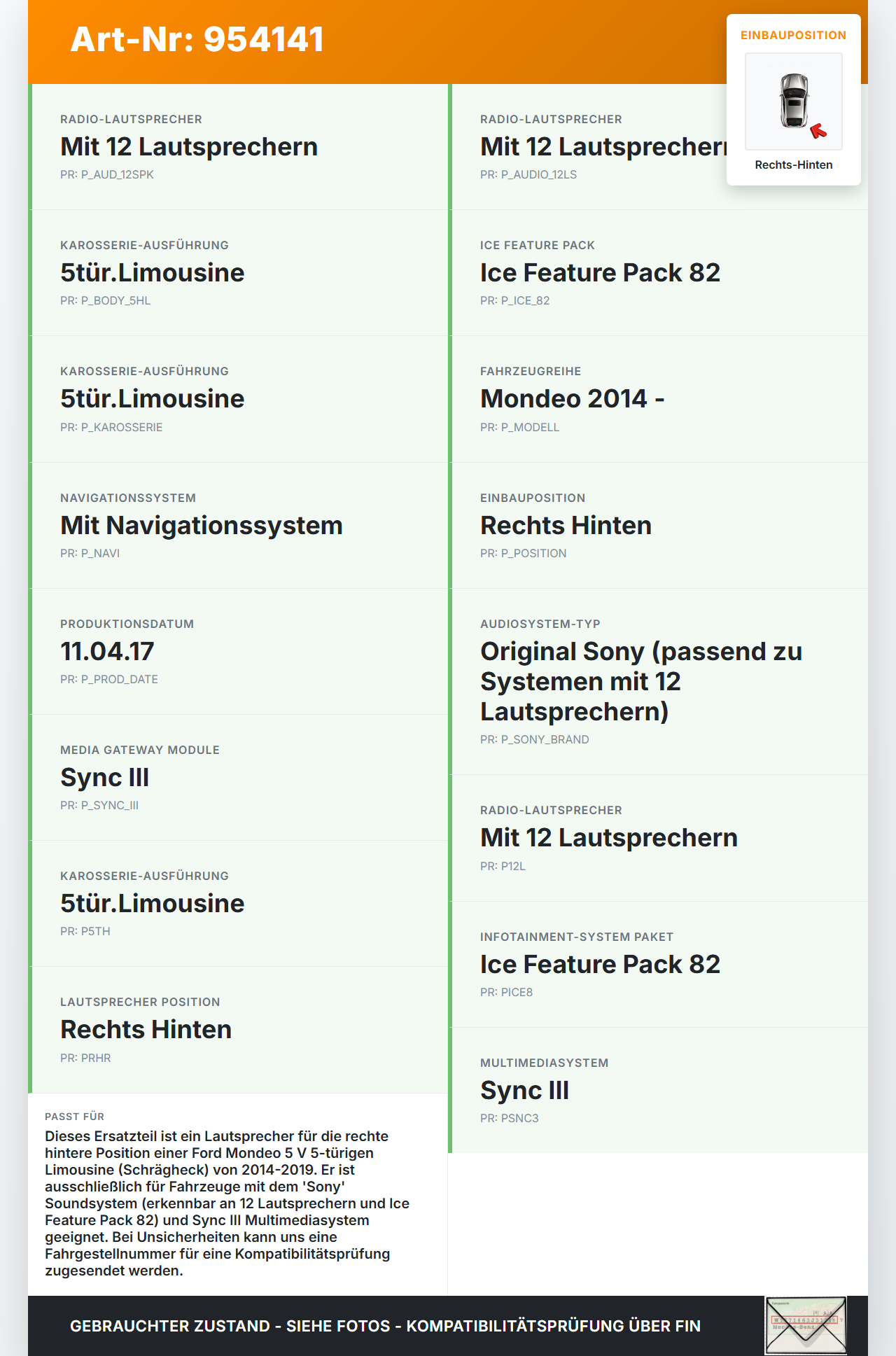Select Sync III above P_SYNC_III

click(x=104, y=777)
